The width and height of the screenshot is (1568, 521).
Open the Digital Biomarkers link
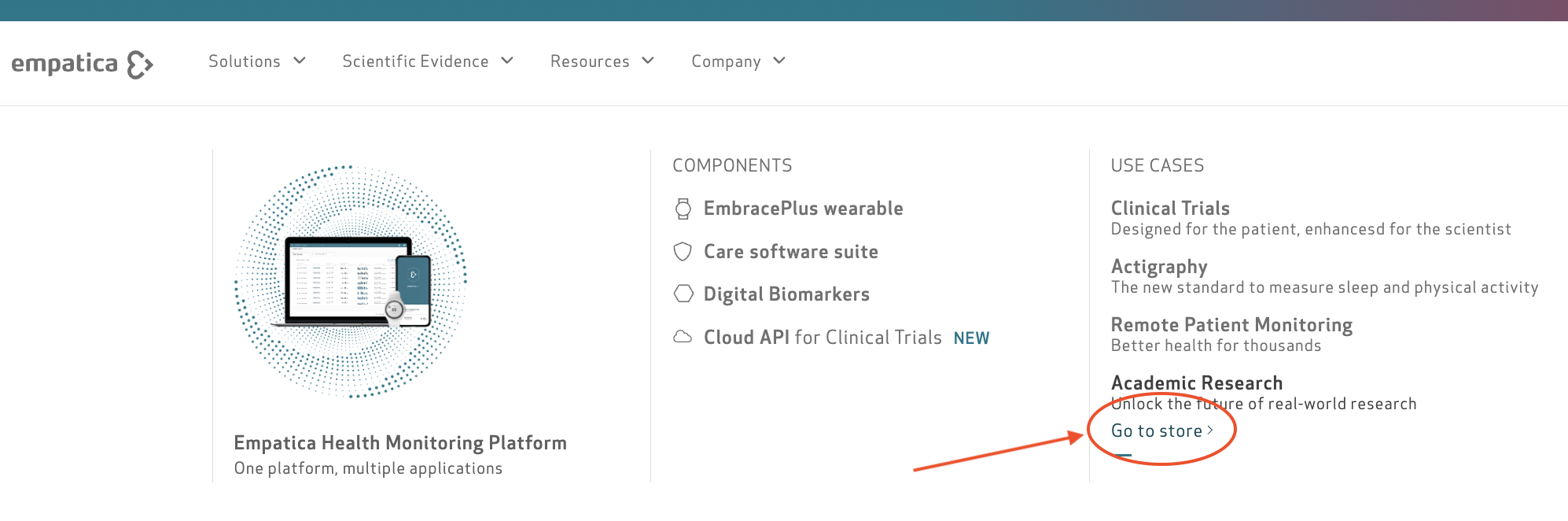click(786, 294)
